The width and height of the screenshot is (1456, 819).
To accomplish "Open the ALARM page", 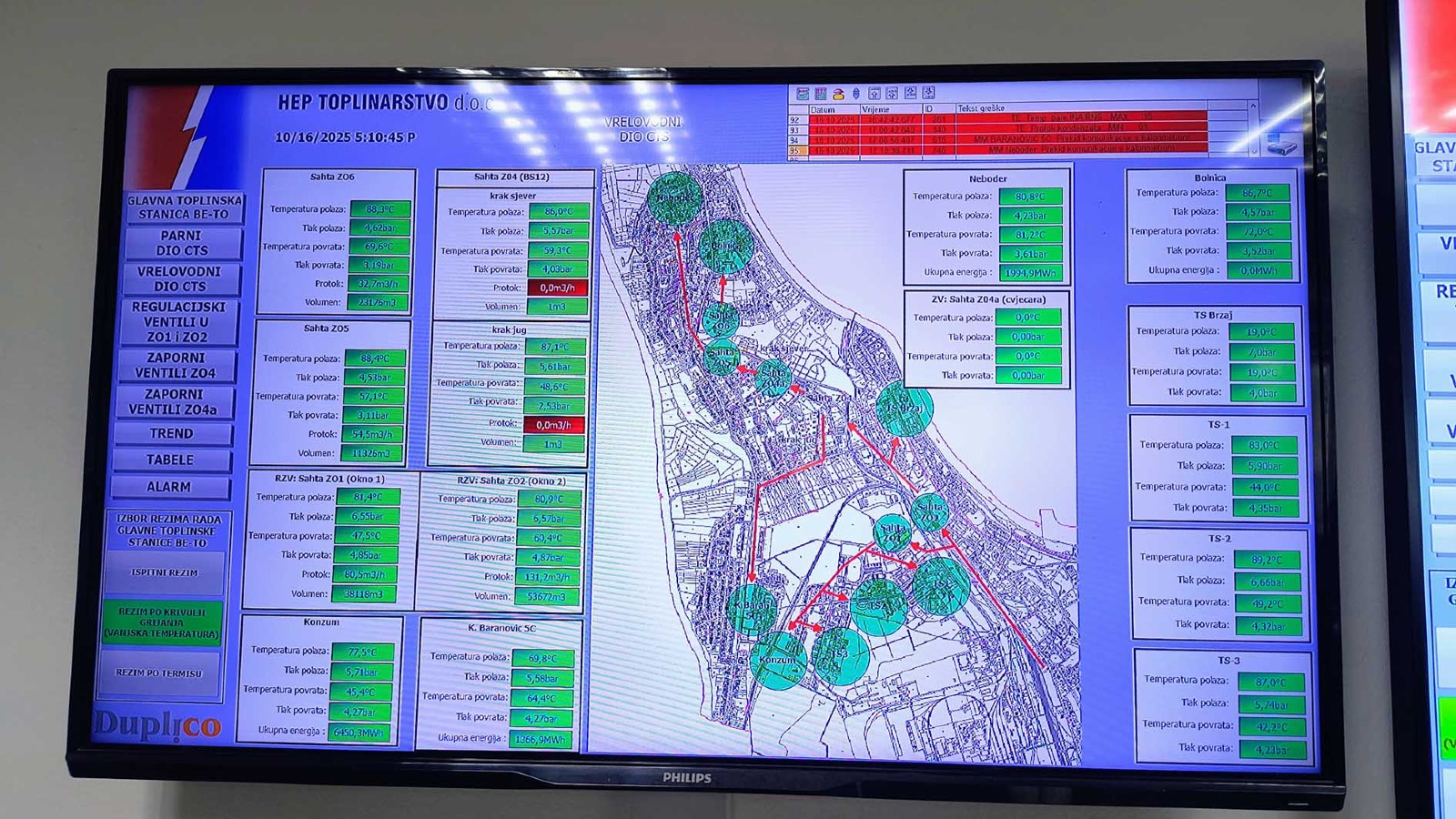I will [x=169, y=487].
